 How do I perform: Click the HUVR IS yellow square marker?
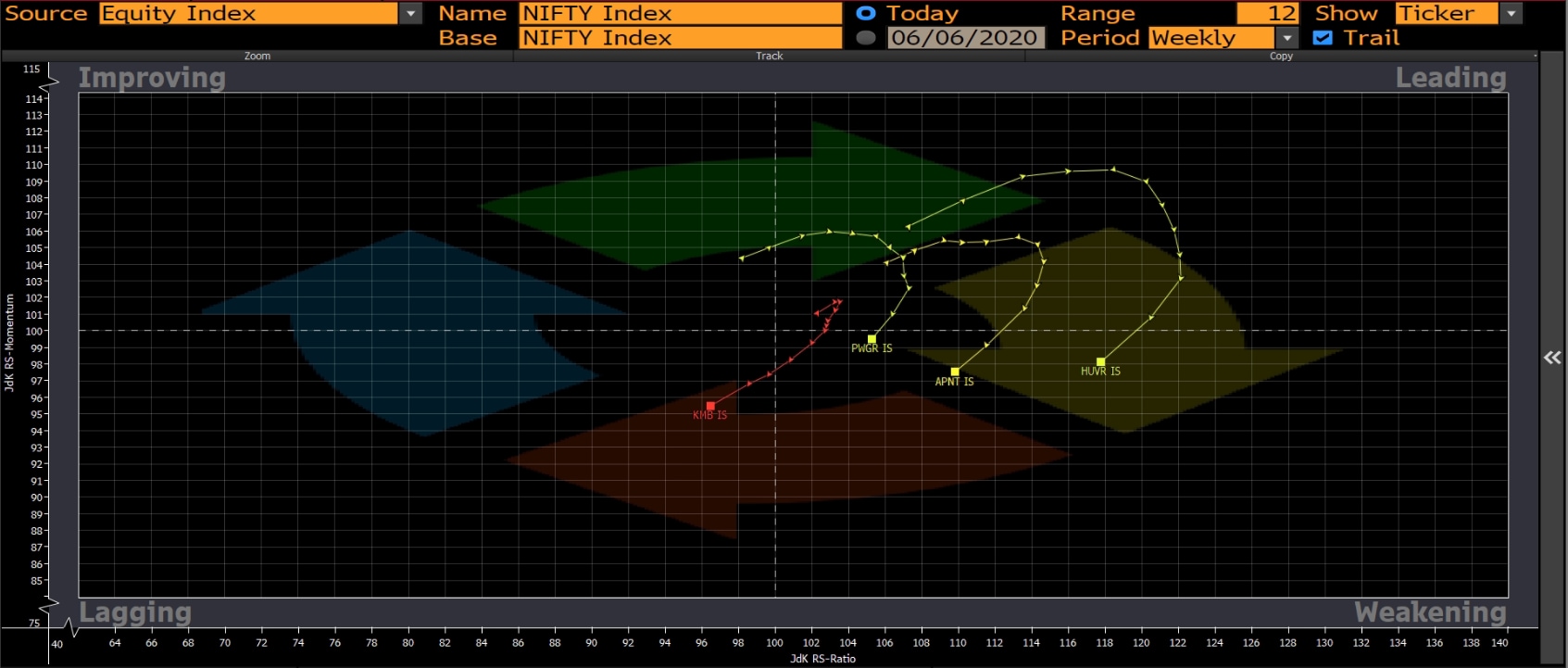click(x=1100, y=362)
